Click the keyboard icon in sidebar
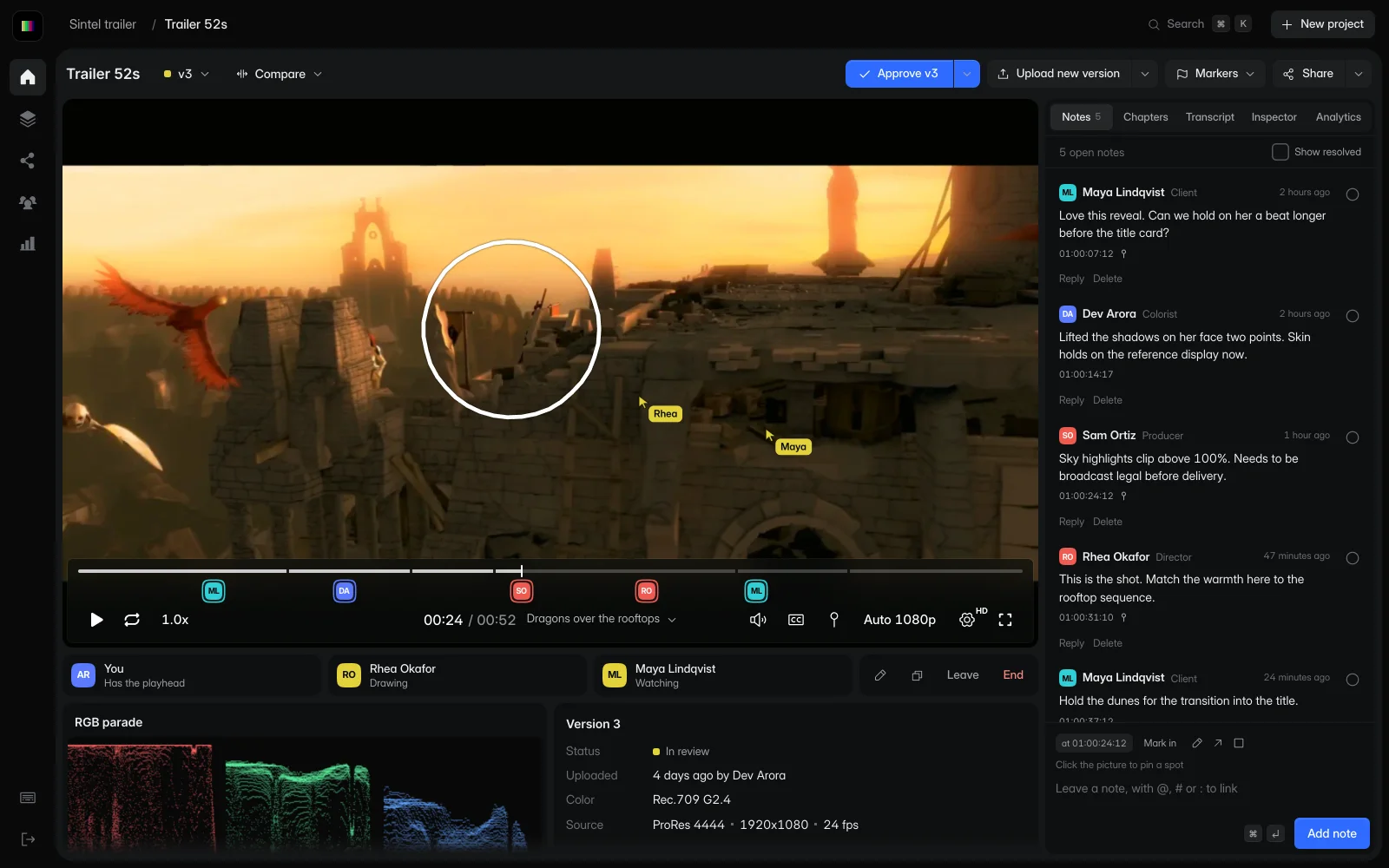 pyautogui.click(x=28, y=798)
